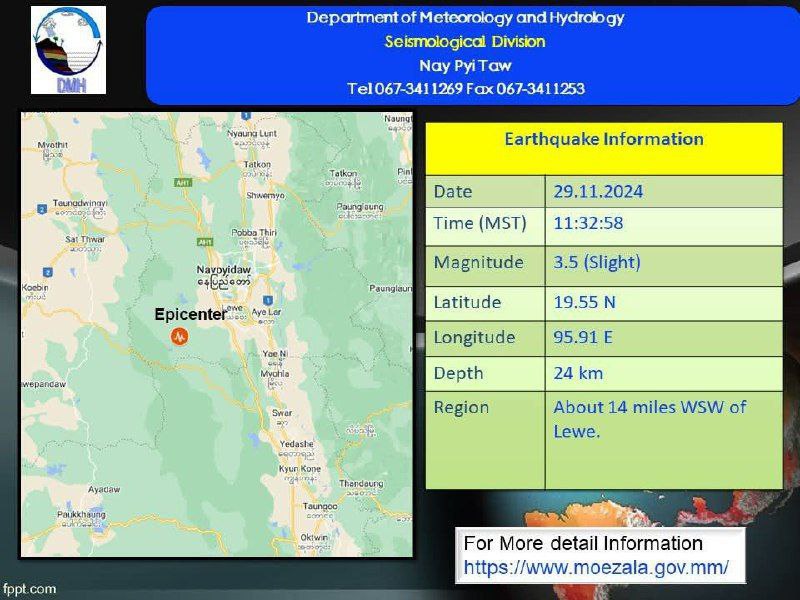Screen dimensions: 800x600
Task: Click the Department of Meteorology and Hydrology title
Action: (465, 18)
